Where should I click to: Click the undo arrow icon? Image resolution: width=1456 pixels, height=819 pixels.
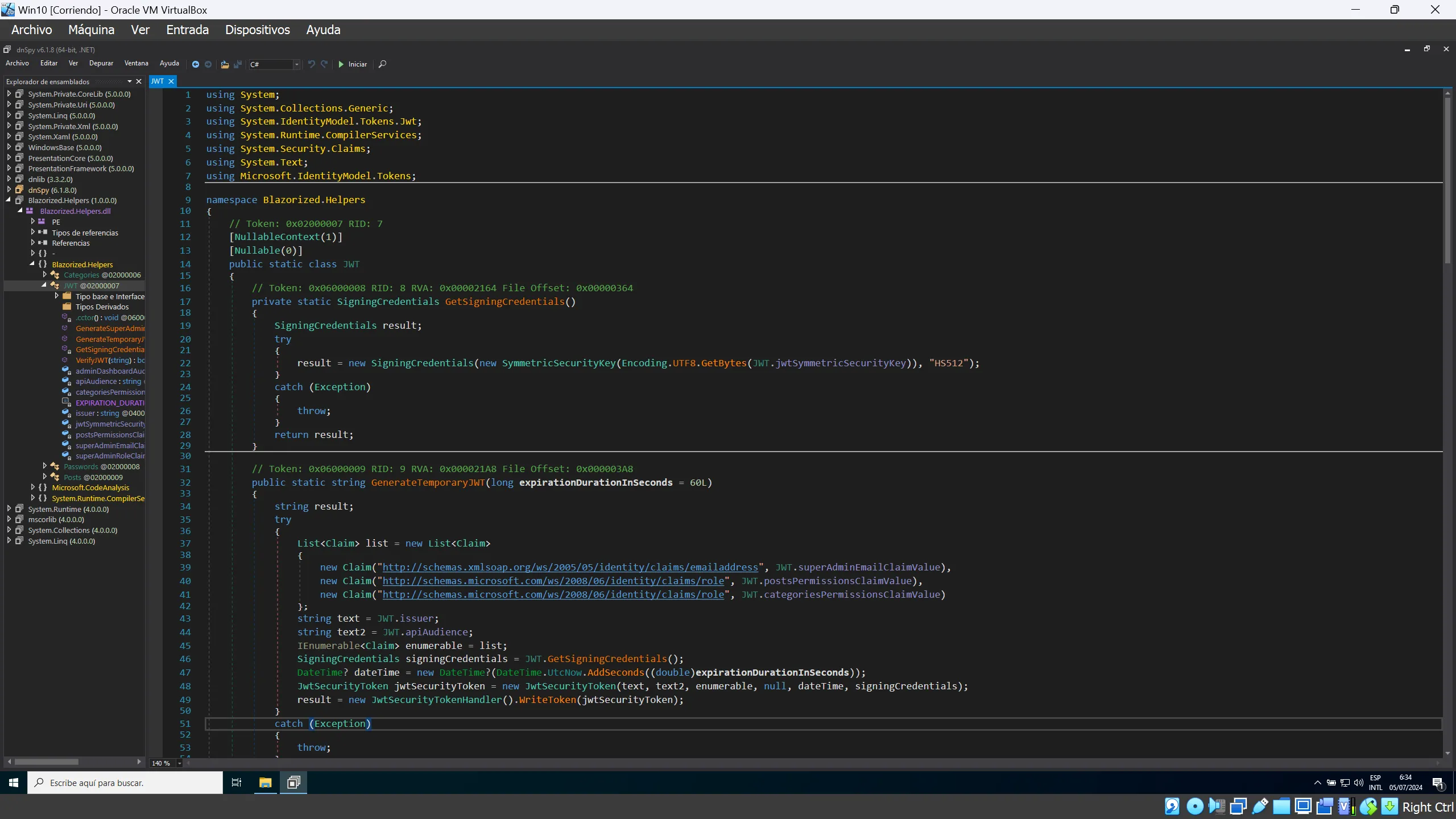311,64
